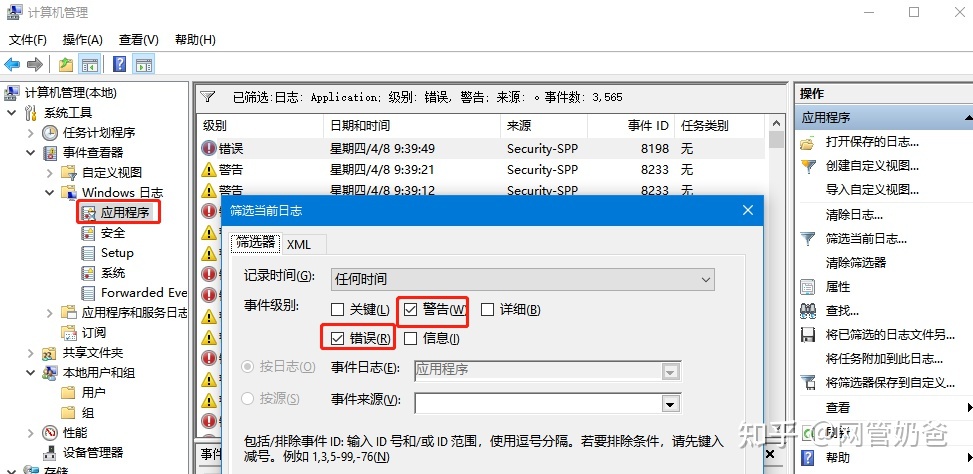Click the Performance monitor icon in tree

pyautogui.click(x=50, y=432)
